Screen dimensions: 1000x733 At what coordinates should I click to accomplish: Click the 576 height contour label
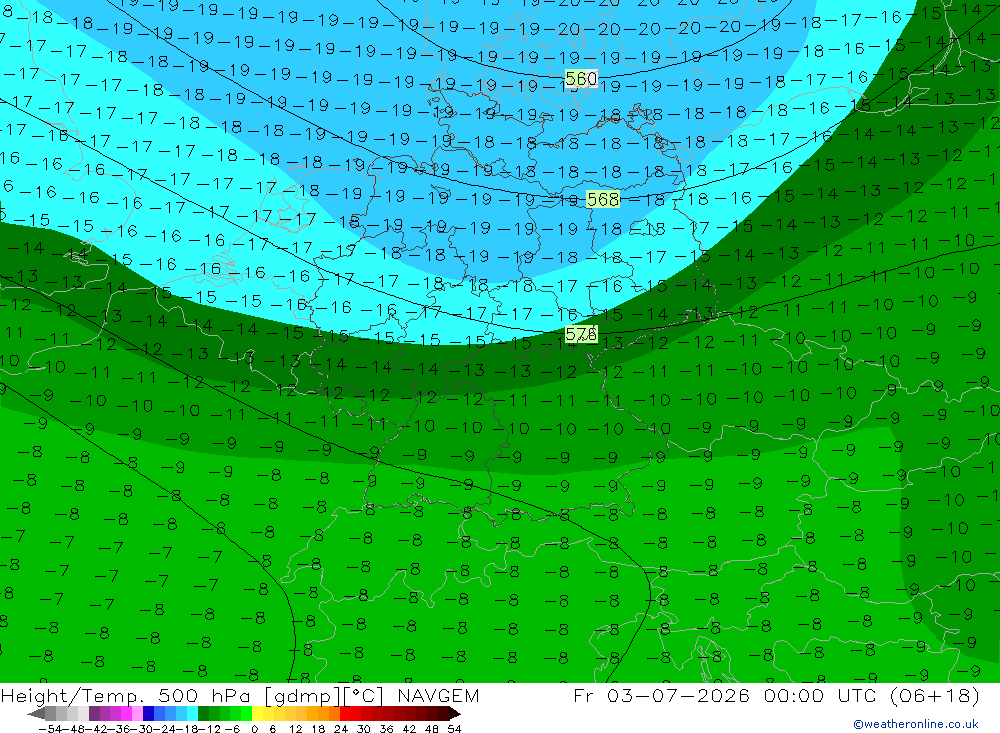tap(581, 334)
